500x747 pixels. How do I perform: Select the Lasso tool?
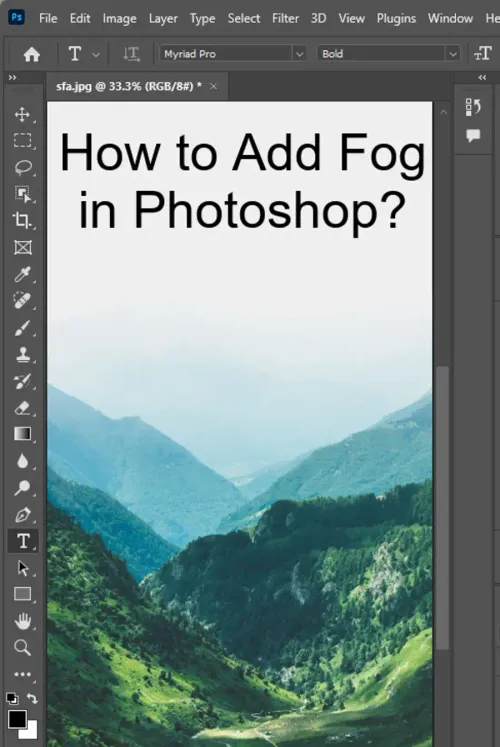(22, 167)
